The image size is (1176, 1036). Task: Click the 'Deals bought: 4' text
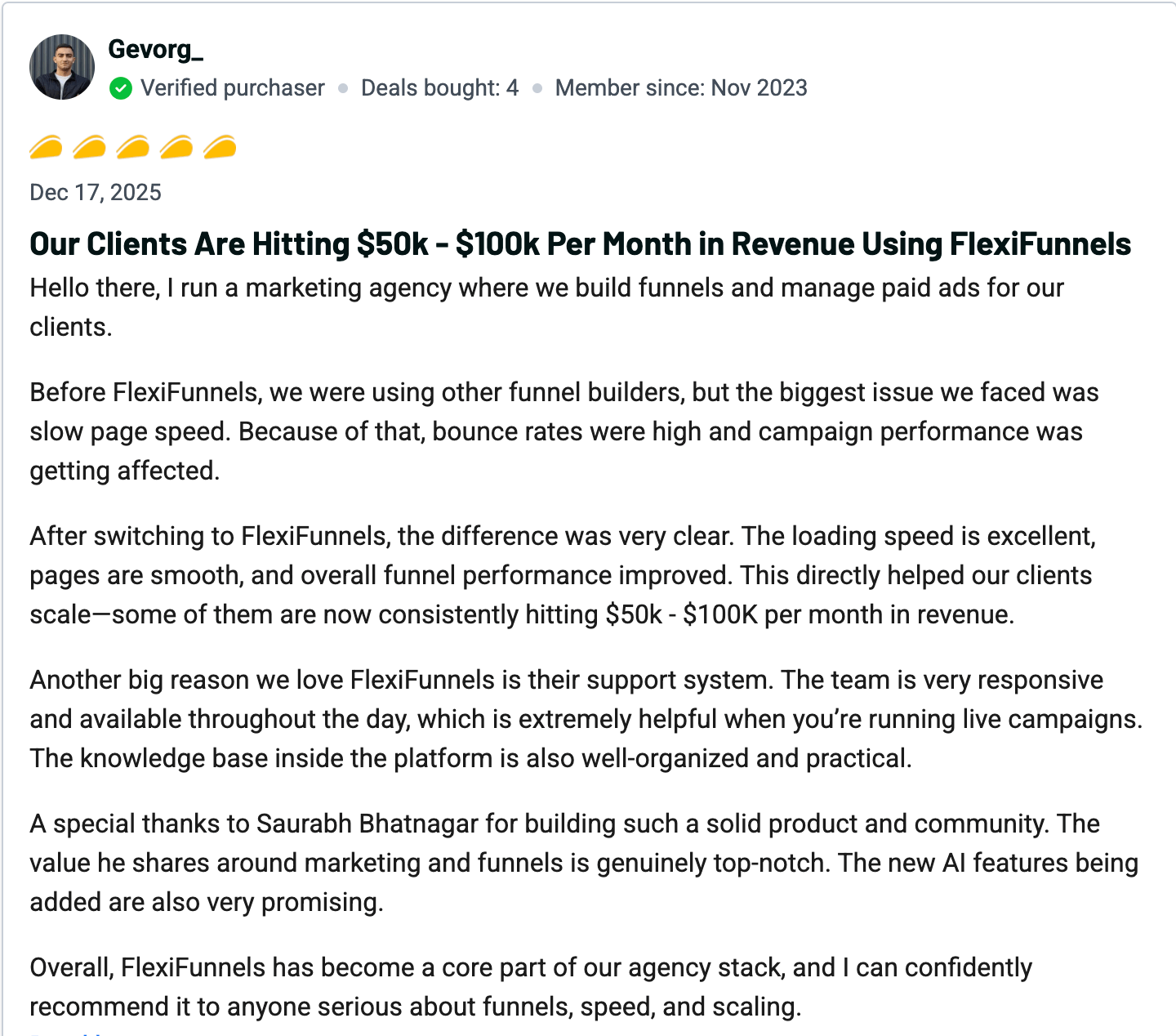(439, 88)
